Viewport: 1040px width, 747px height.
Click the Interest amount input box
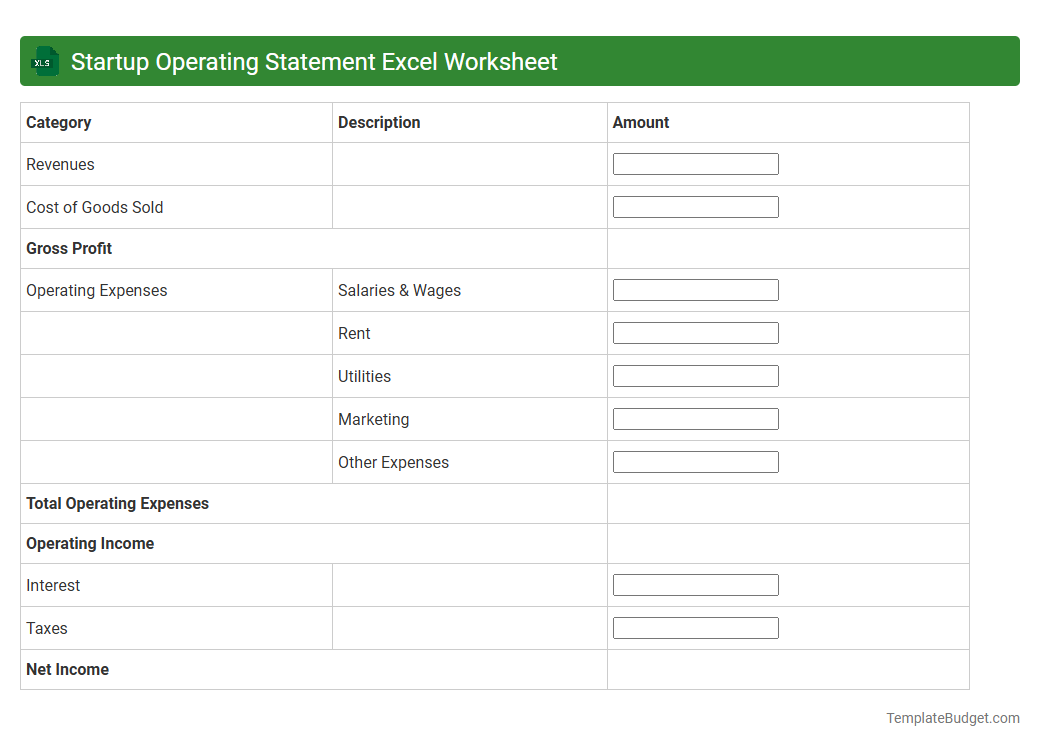point(695,584)
